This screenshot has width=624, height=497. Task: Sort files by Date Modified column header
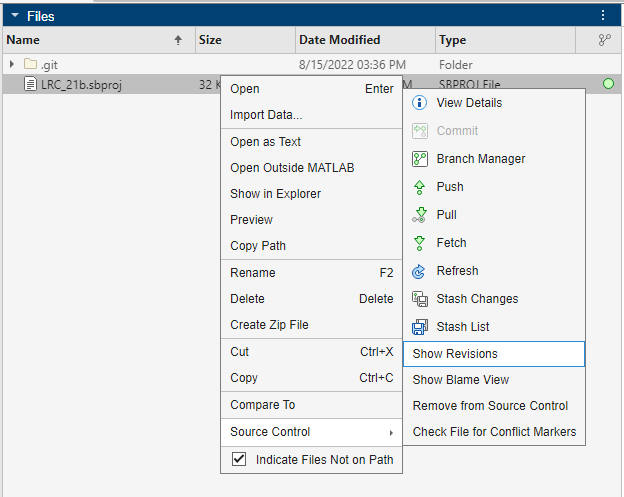(x=340, y=40)
